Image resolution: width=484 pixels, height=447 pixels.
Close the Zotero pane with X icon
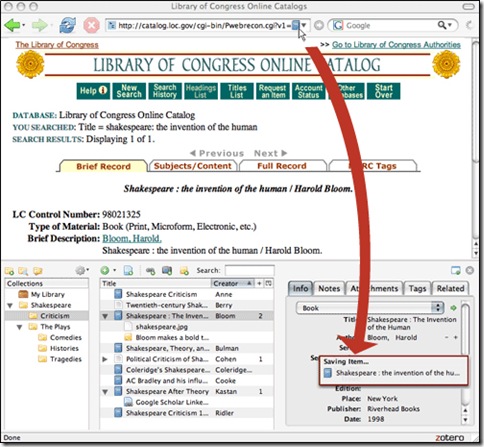[x=469, y=270]
